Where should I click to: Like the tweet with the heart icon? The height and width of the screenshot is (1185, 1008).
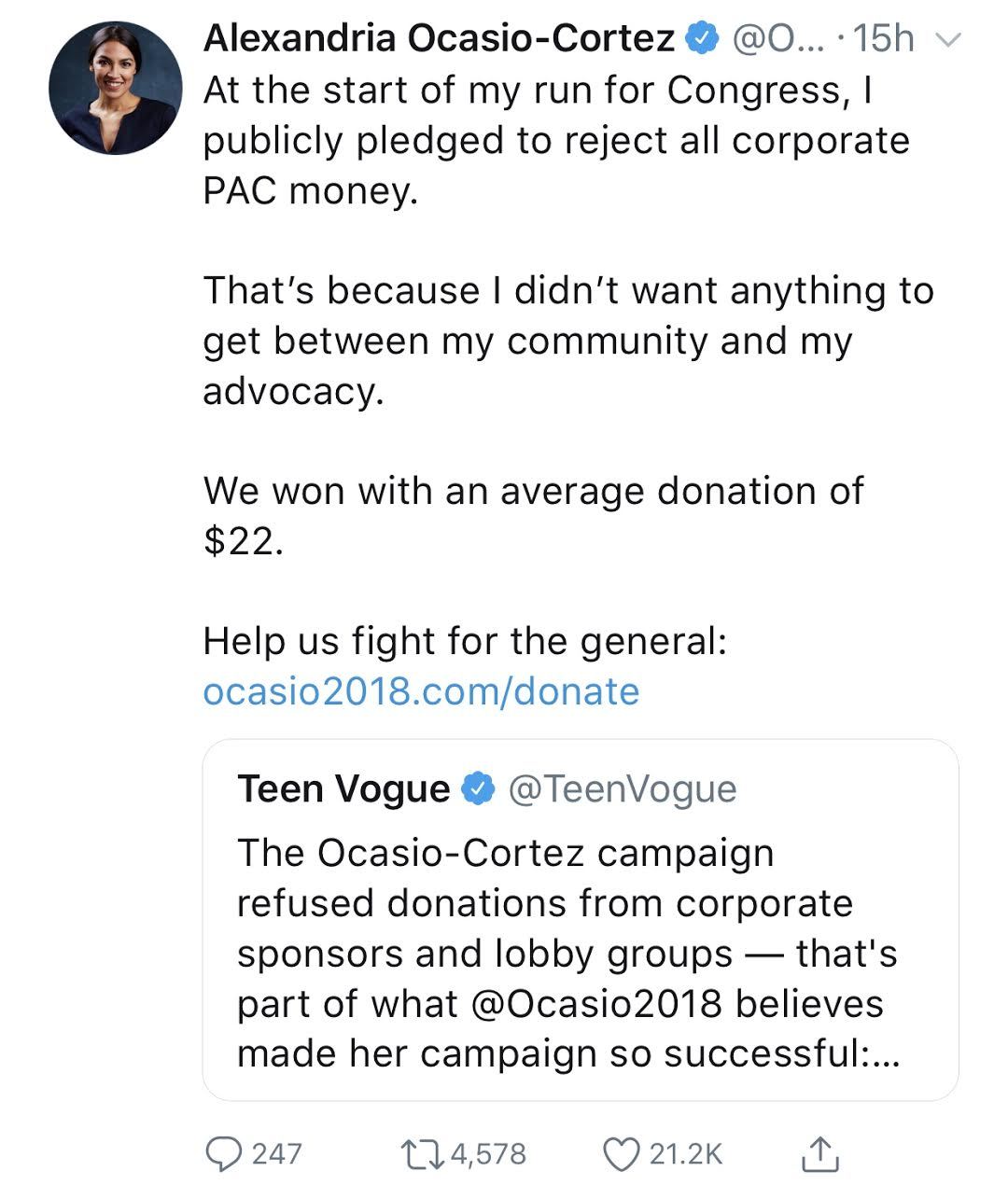point(621,1153)
